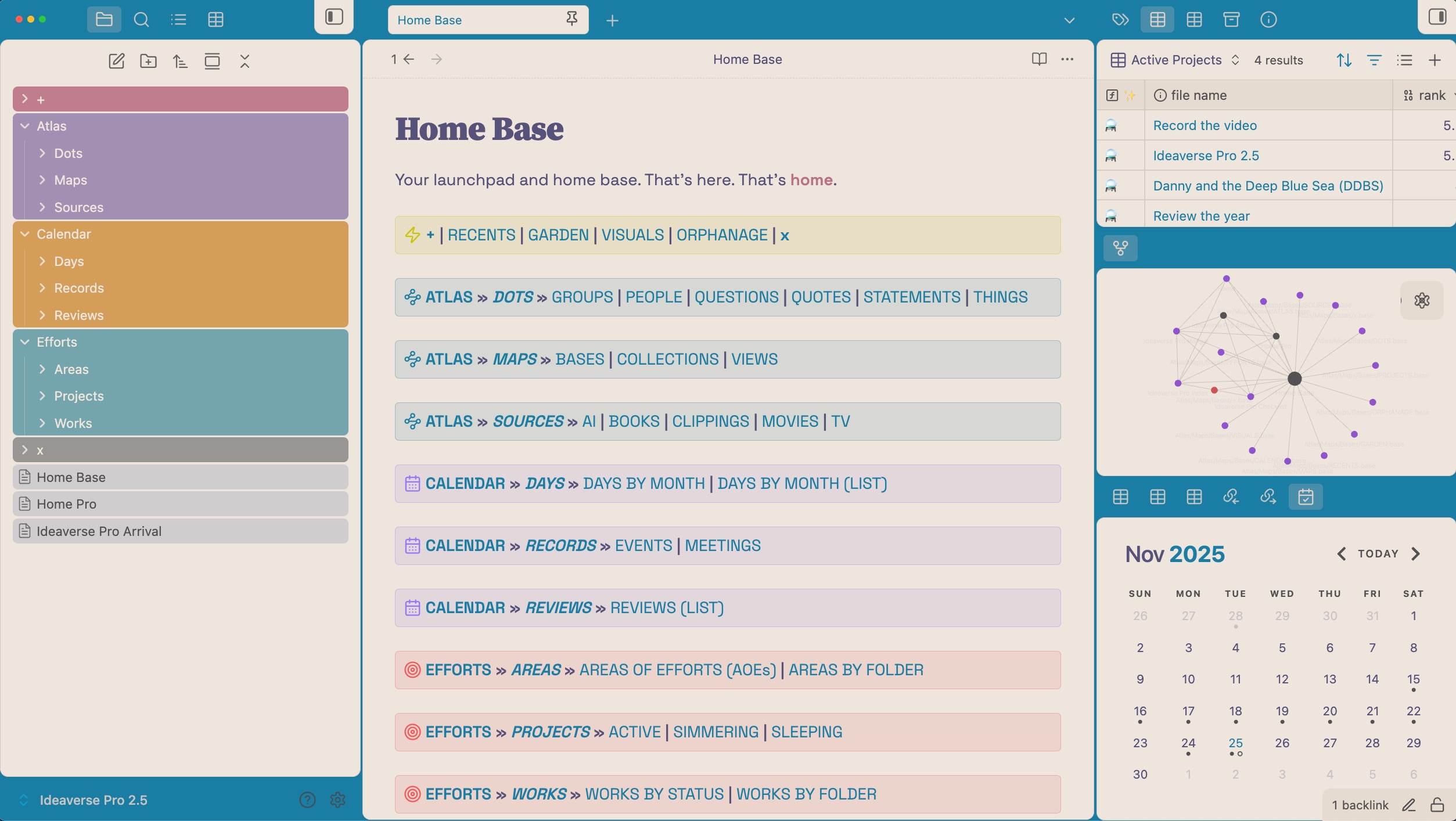
Task: Toggle the right sidebar
Action: point(1437,17)
